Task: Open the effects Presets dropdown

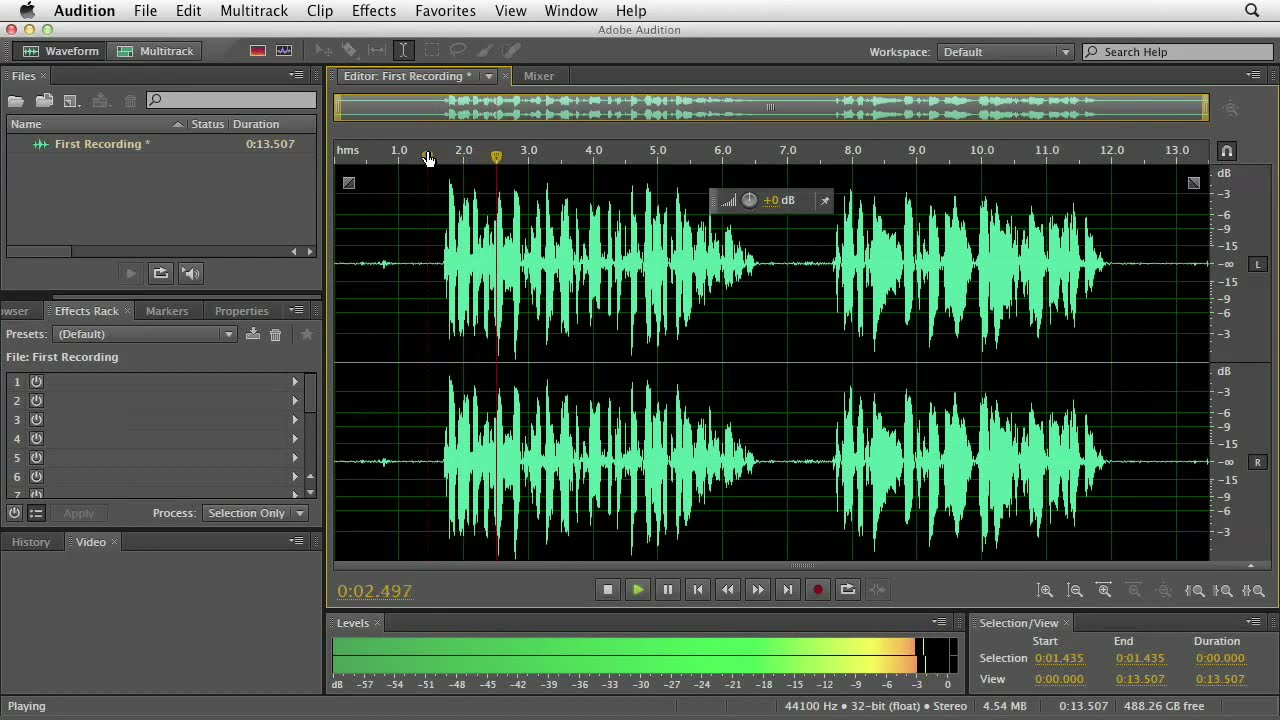Action: [x=145, y=334]
